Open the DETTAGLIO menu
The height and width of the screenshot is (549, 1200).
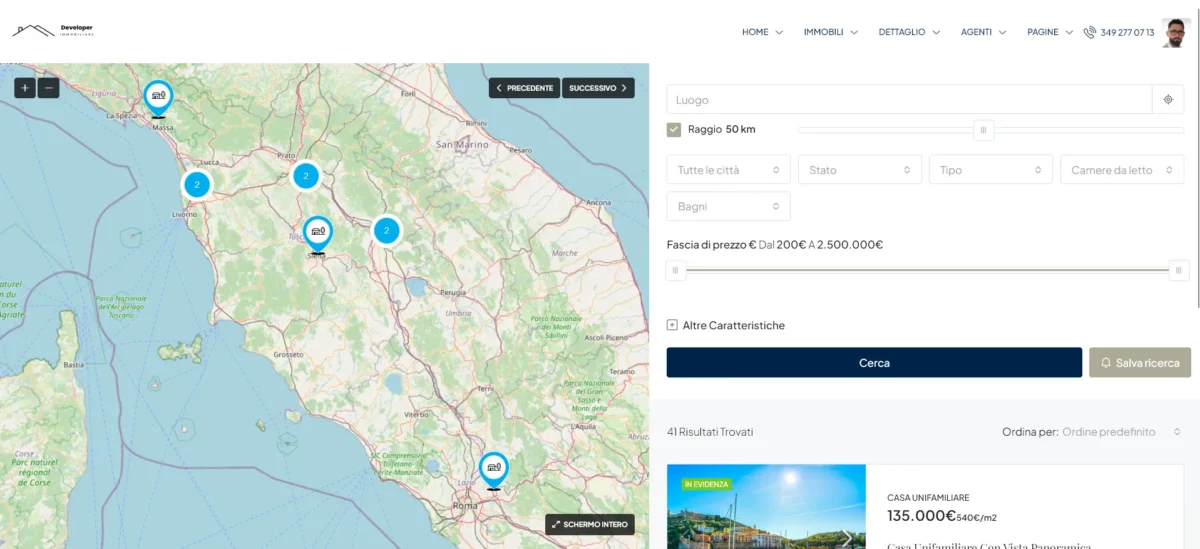[909, 32]
